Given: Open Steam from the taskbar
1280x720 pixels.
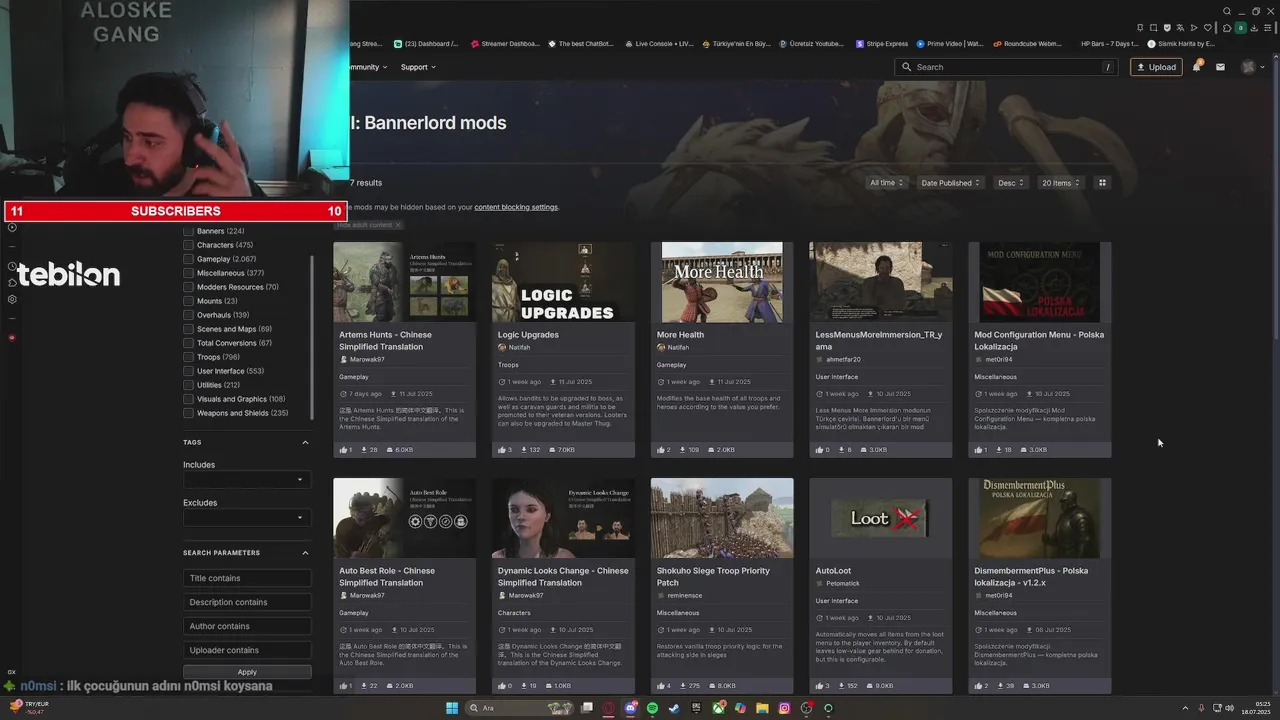Looking at the screenshot, I should tap(674, 708).
